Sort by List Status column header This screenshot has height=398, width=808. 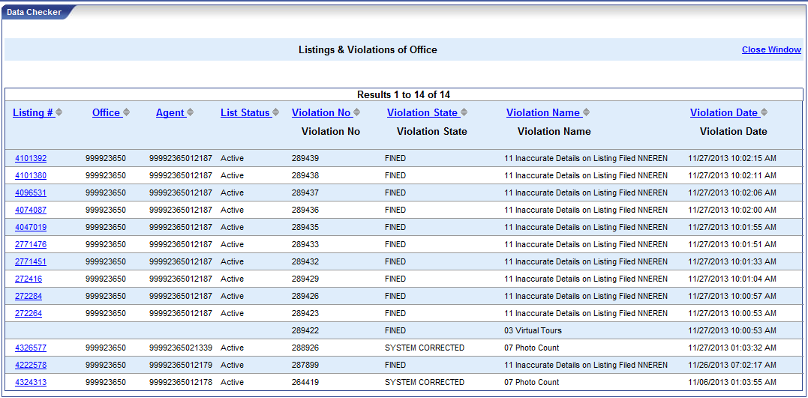pyautogui.click(x=245, y=112)
